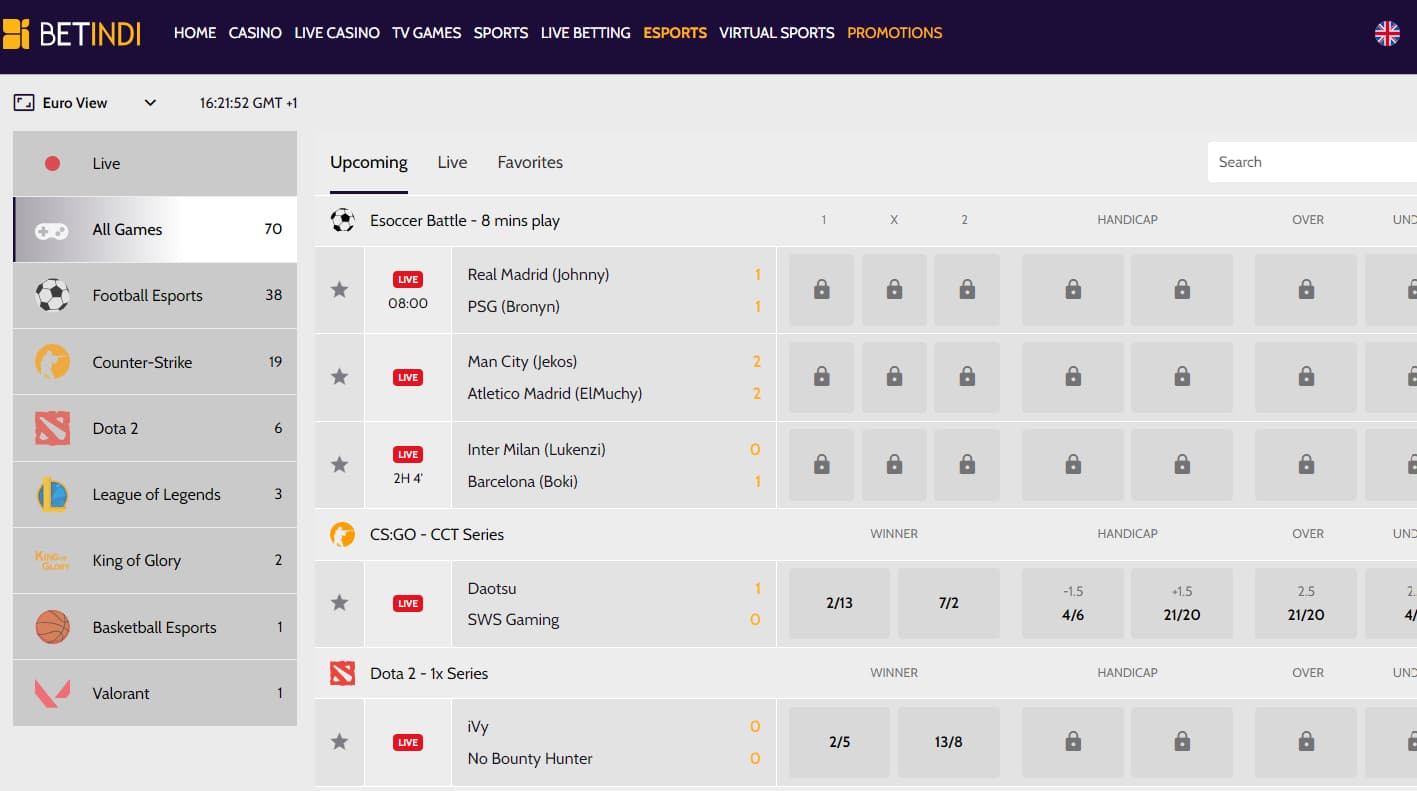Click the LIVE badge on Man City match

coord(408,377)
